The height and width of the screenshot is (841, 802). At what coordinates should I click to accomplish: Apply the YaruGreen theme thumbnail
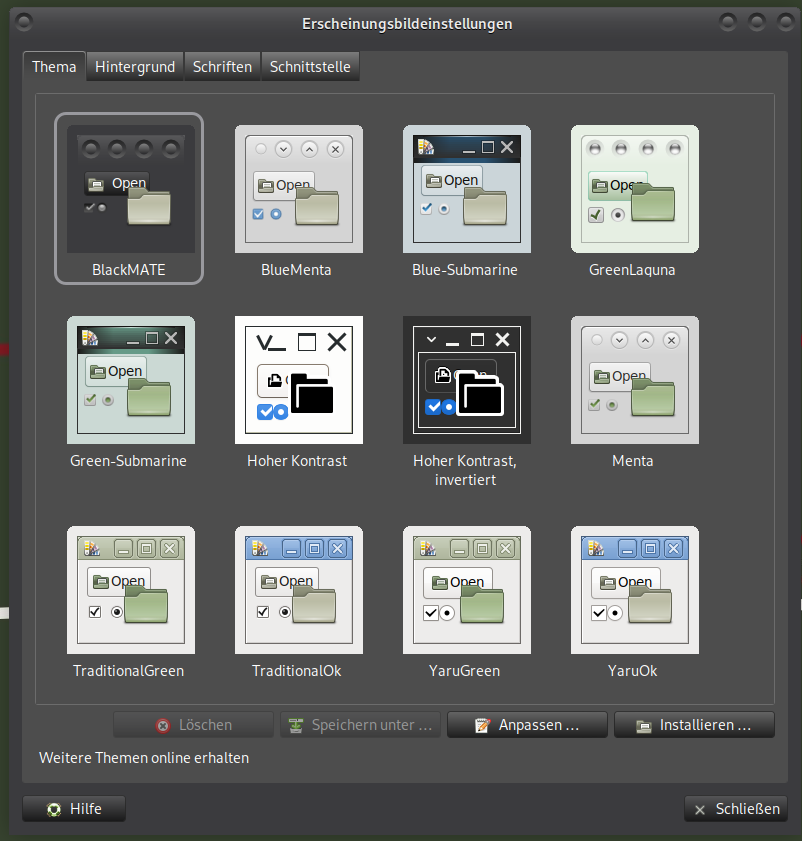pyautogui.click(x=466, y=590)
